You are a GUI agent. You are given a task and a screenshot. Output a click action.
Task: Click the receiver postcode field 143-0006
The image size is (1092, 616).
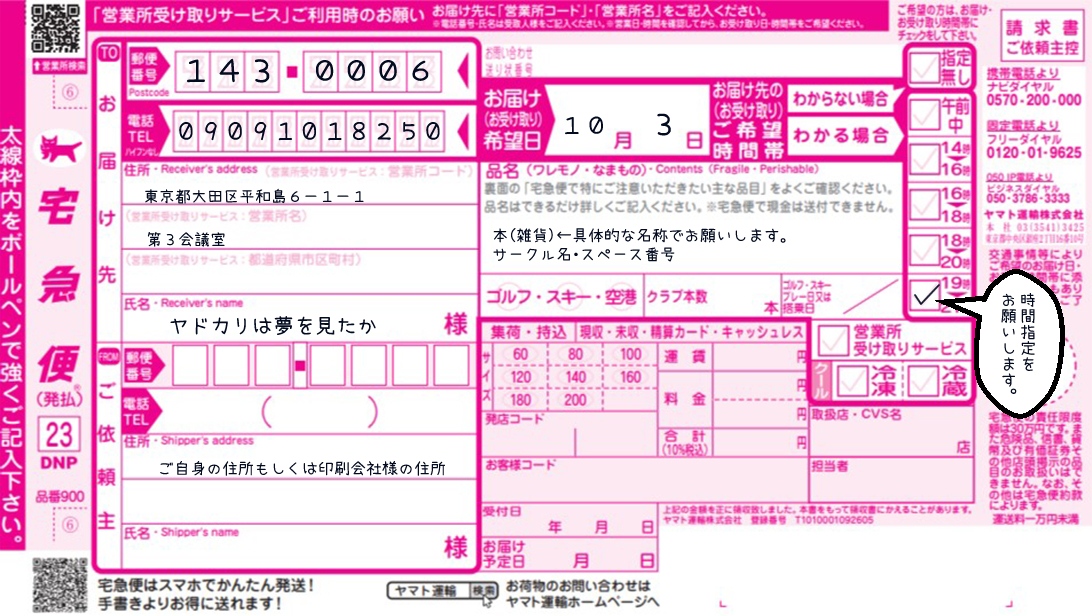[x=308, y=71]
